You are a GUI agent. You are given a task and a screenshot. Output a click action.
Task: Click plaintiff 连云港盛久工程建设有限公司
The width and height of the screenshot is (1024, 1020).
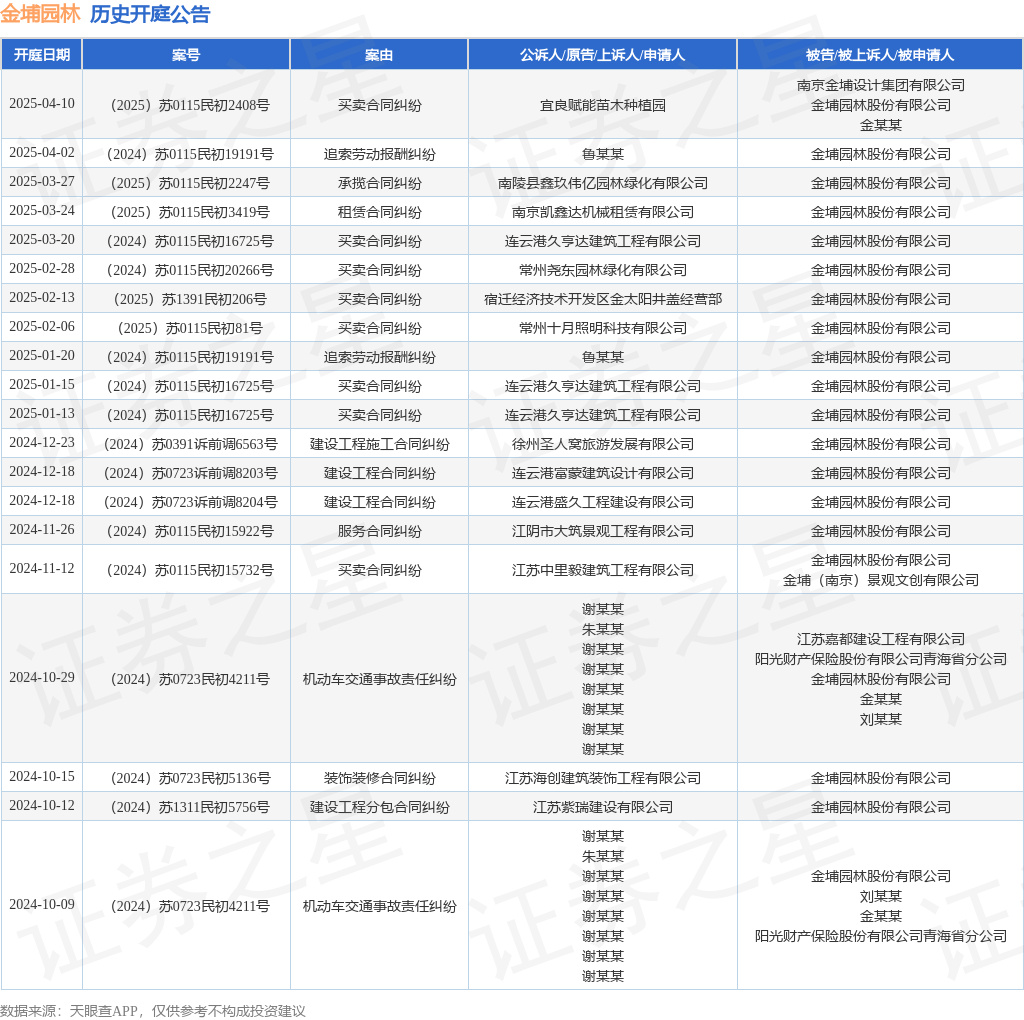(x=602, y=502)
